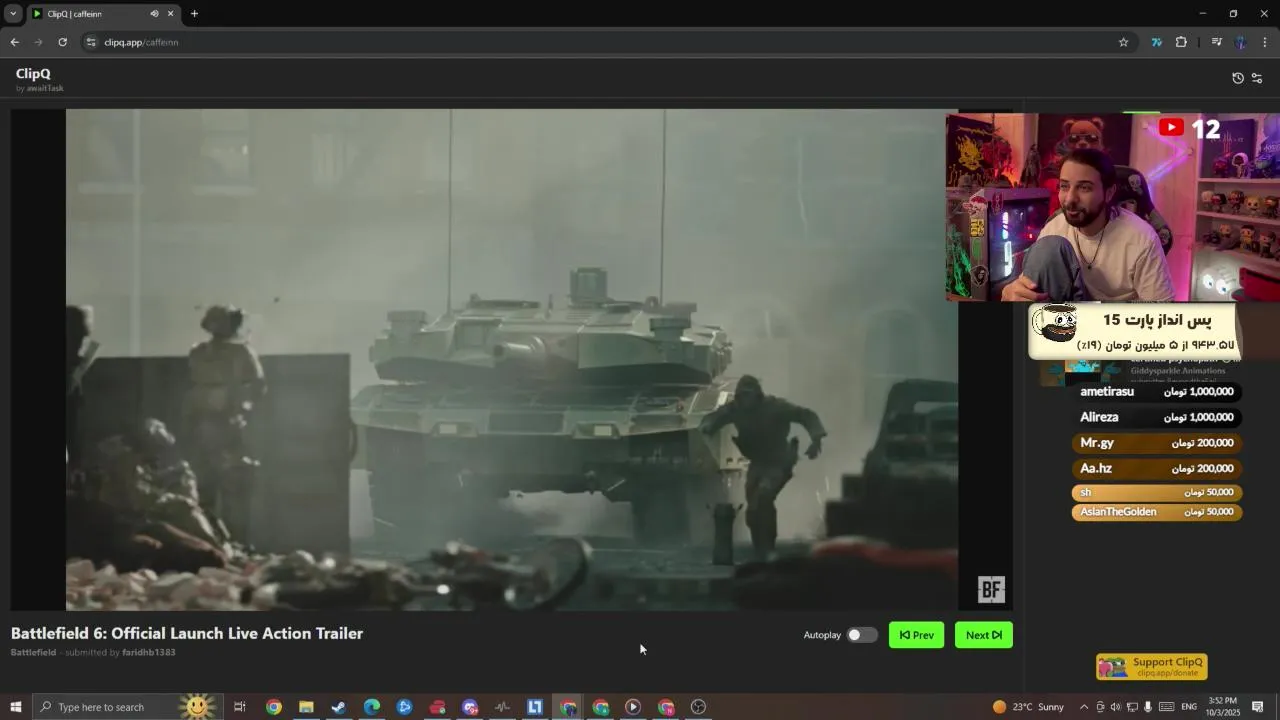
Task: Click the Battlefield channel name label
Action: pyautogui.click(x=33, y=652)
